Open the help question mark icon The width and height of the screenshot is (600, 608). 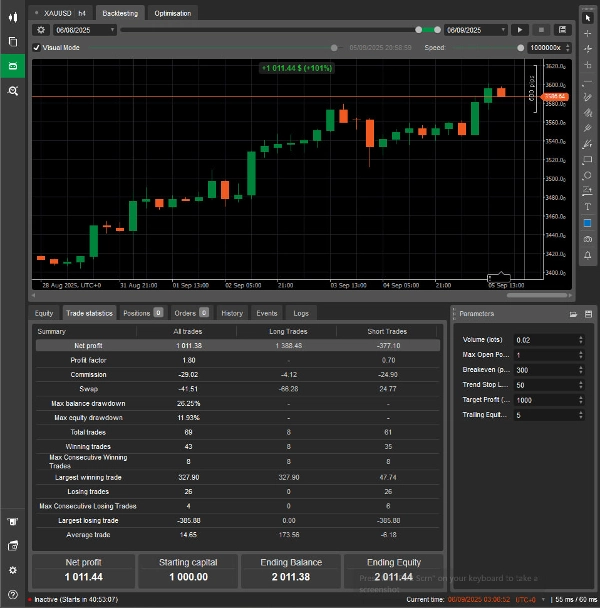(13, 594)
